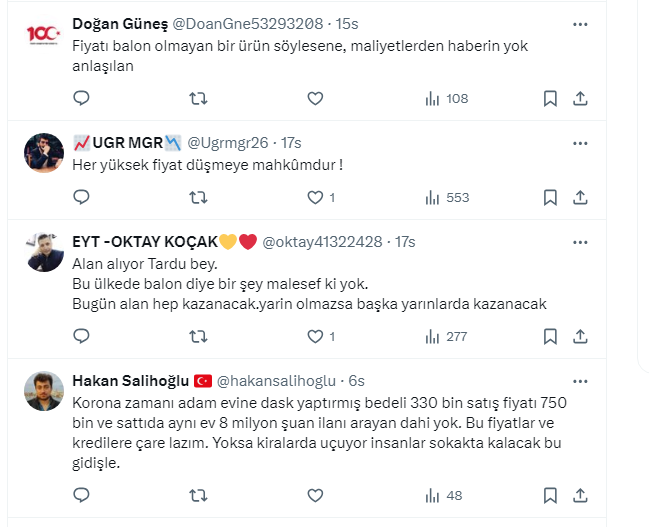Open more options on UGR MGR's tweet

[x=580, y=142]
